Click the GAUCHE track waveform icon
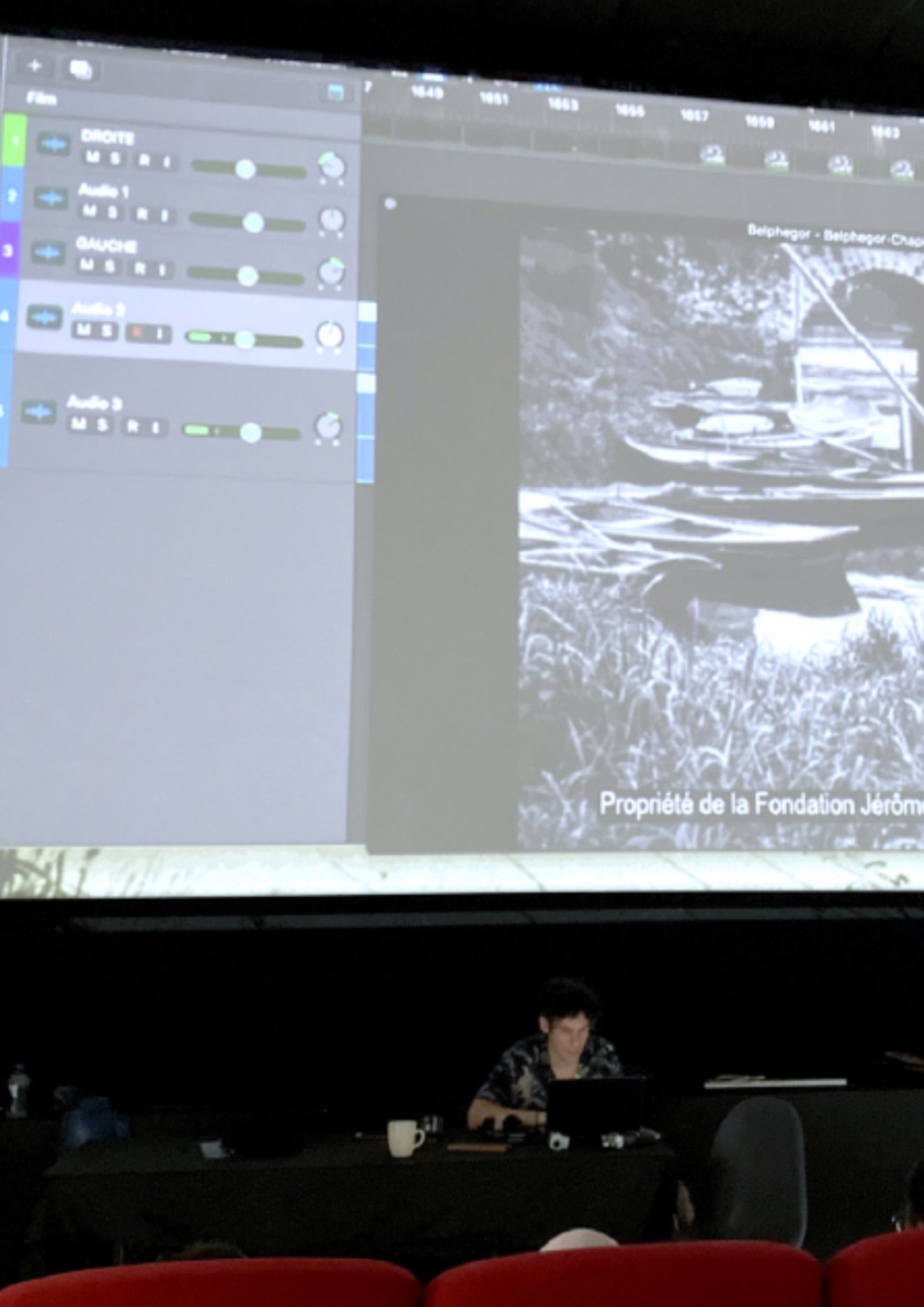Viewport: 924px width, 1307px height. [48, 252]
